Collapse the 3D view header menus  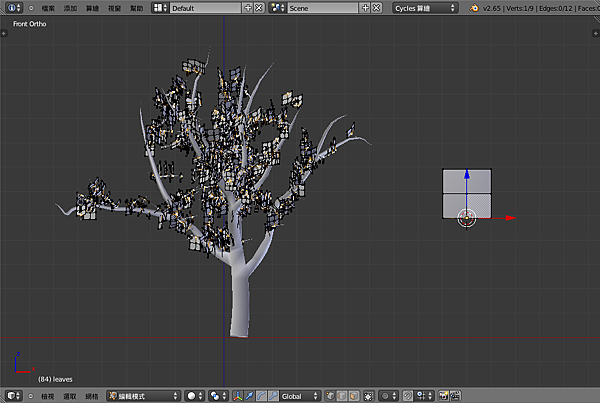(x=31, y=396)
